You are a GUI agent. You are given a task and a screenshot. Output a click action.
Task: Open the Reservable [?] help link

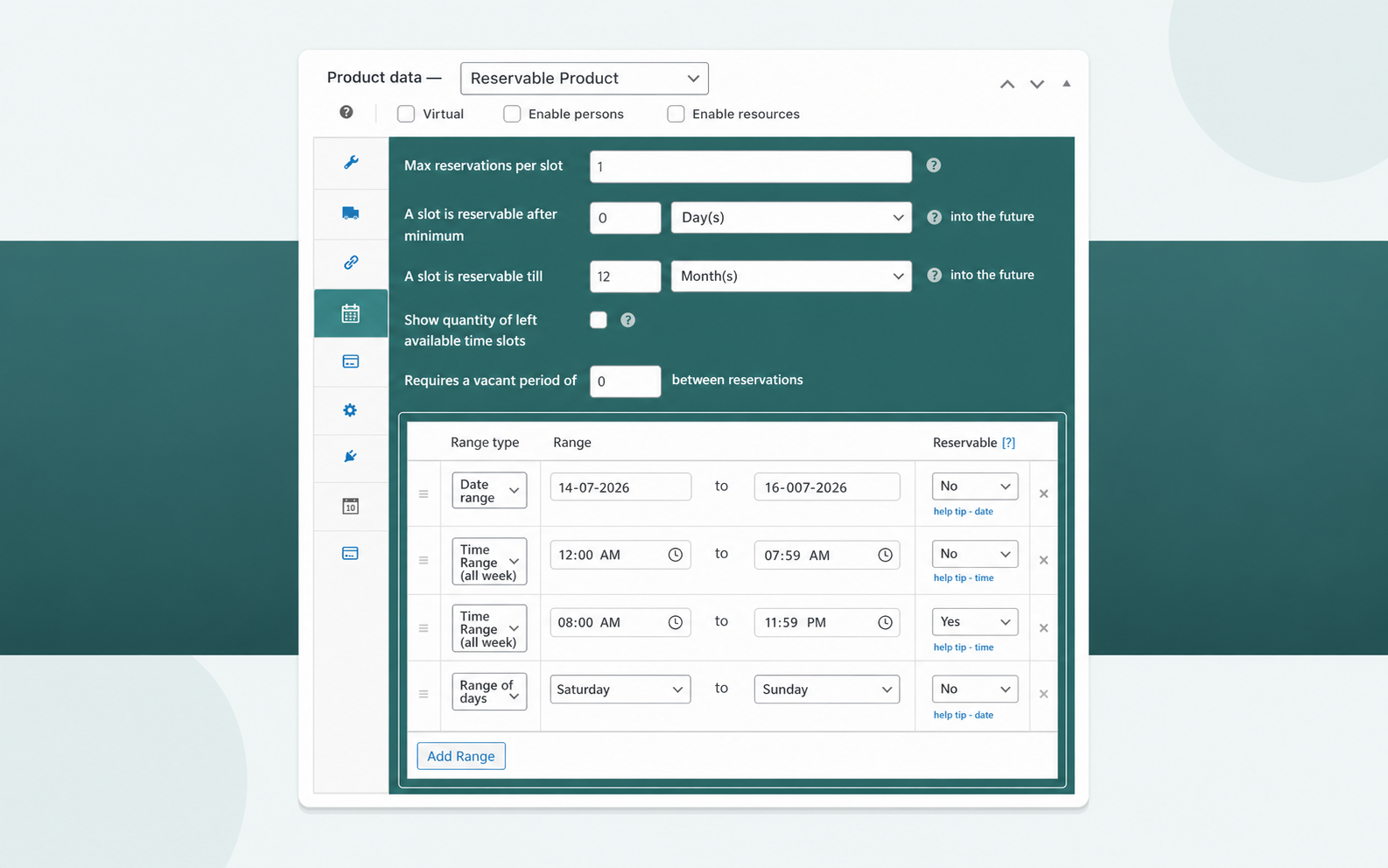(x=1008, y=443)
